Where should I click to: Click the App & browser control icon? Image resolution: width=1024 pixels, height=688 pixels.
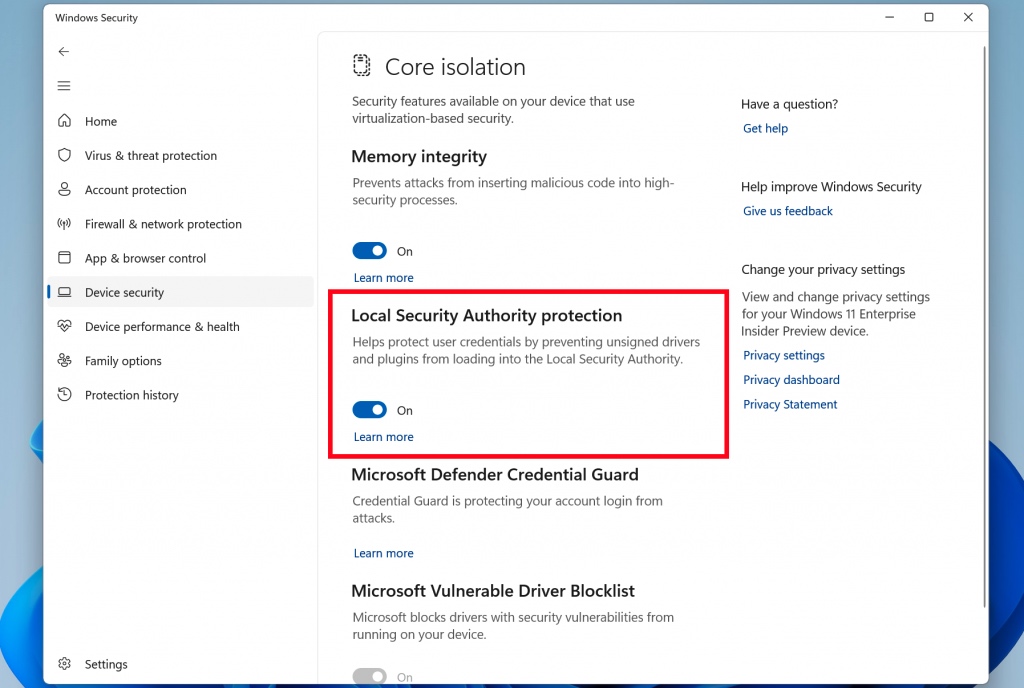click(x=62, y=257)
